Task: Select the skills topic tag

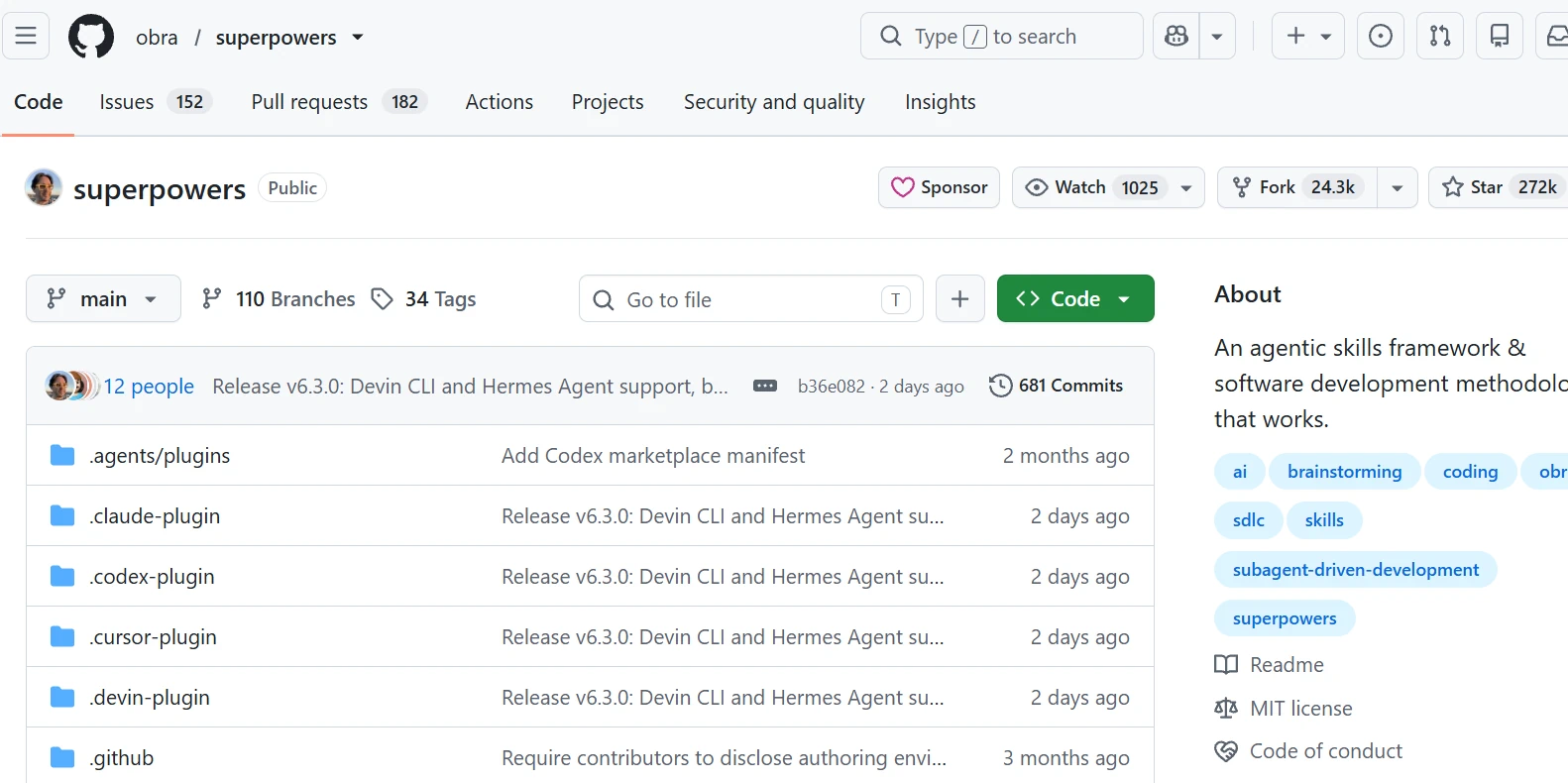Action: click(x=1324, y=520)
